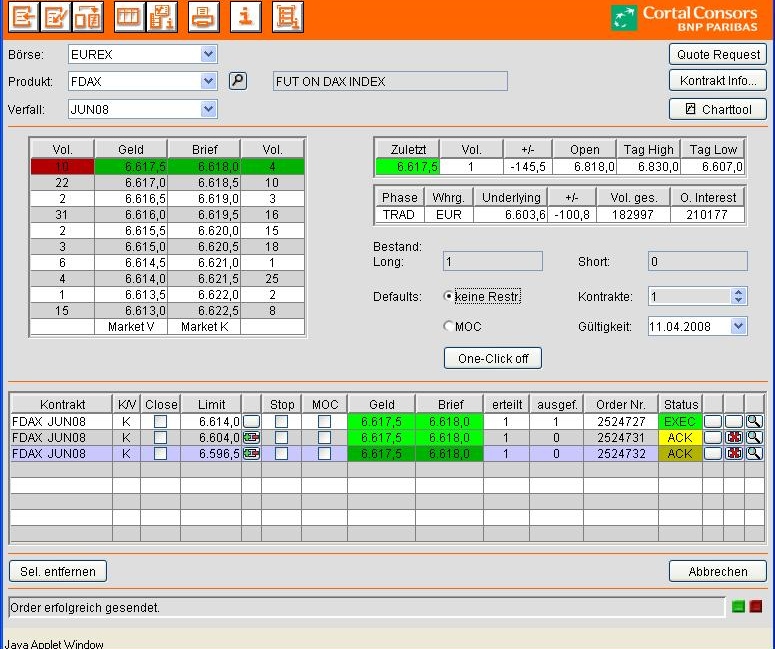Screen dimensions: 775x649
Task: Click the Quote Request button
Action: coord(718,54)
